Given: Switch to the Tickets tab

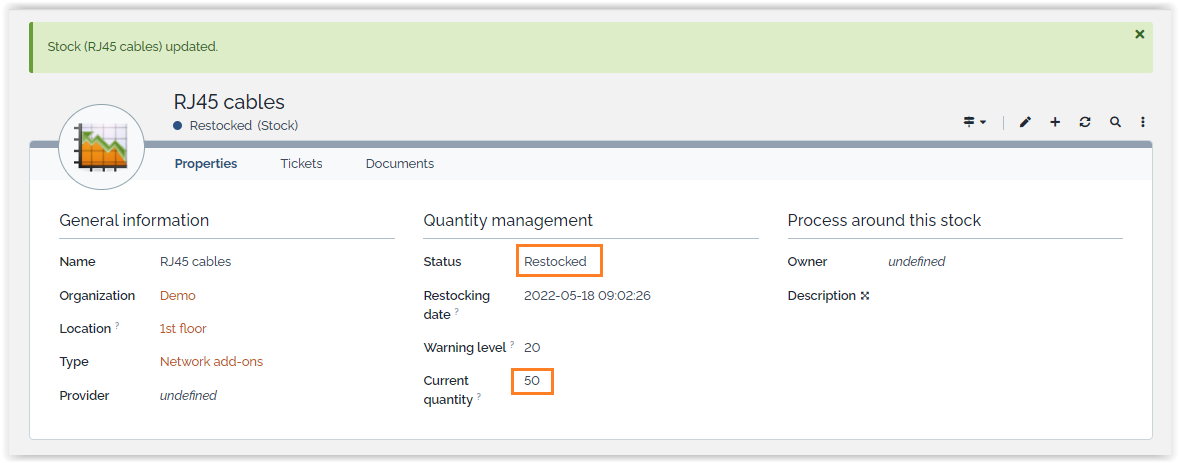Looking at the screenshot, I should [301, 163].
